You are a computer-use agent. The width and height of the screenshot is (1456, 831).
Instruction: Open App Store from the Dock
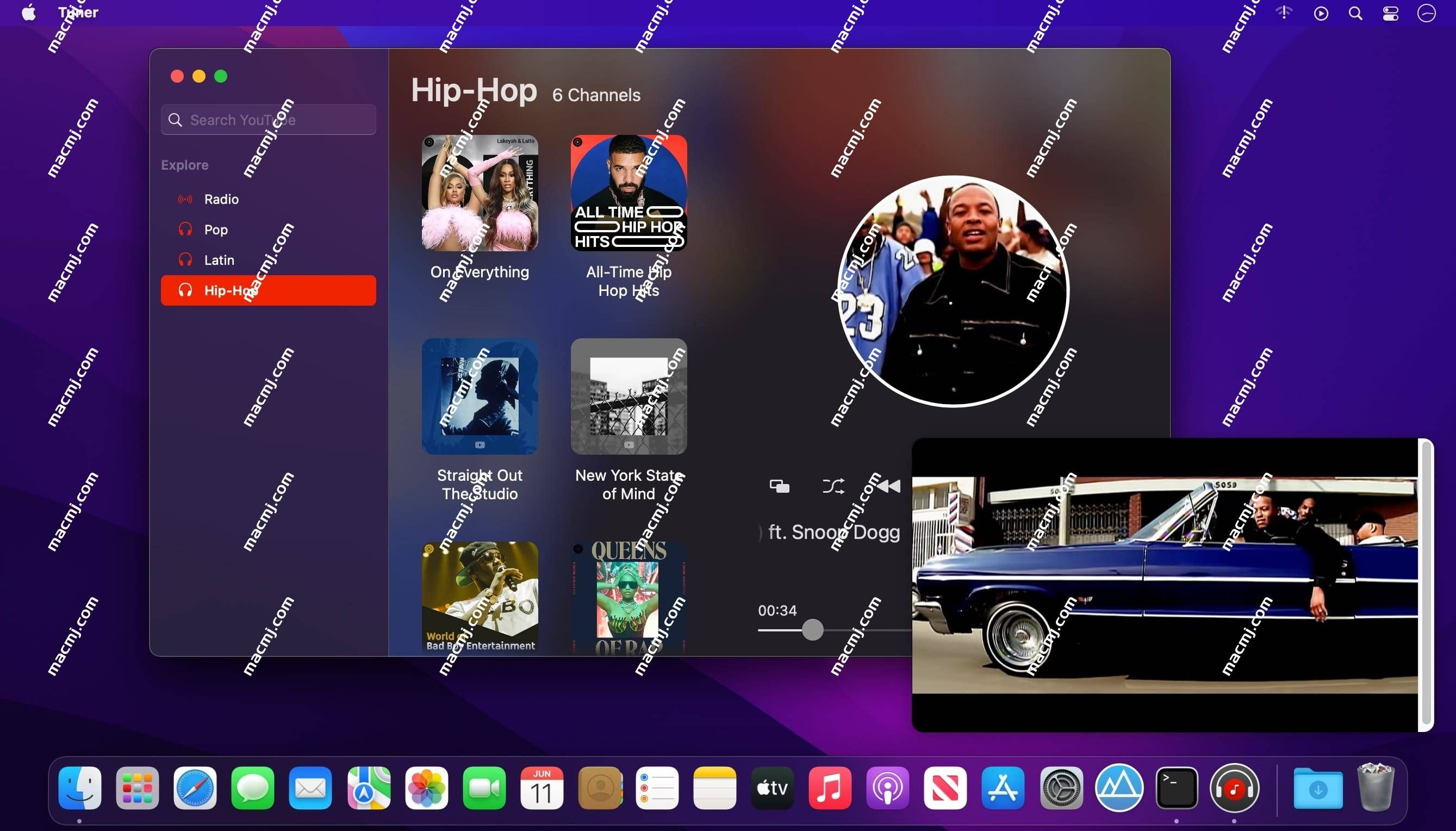1003,787
